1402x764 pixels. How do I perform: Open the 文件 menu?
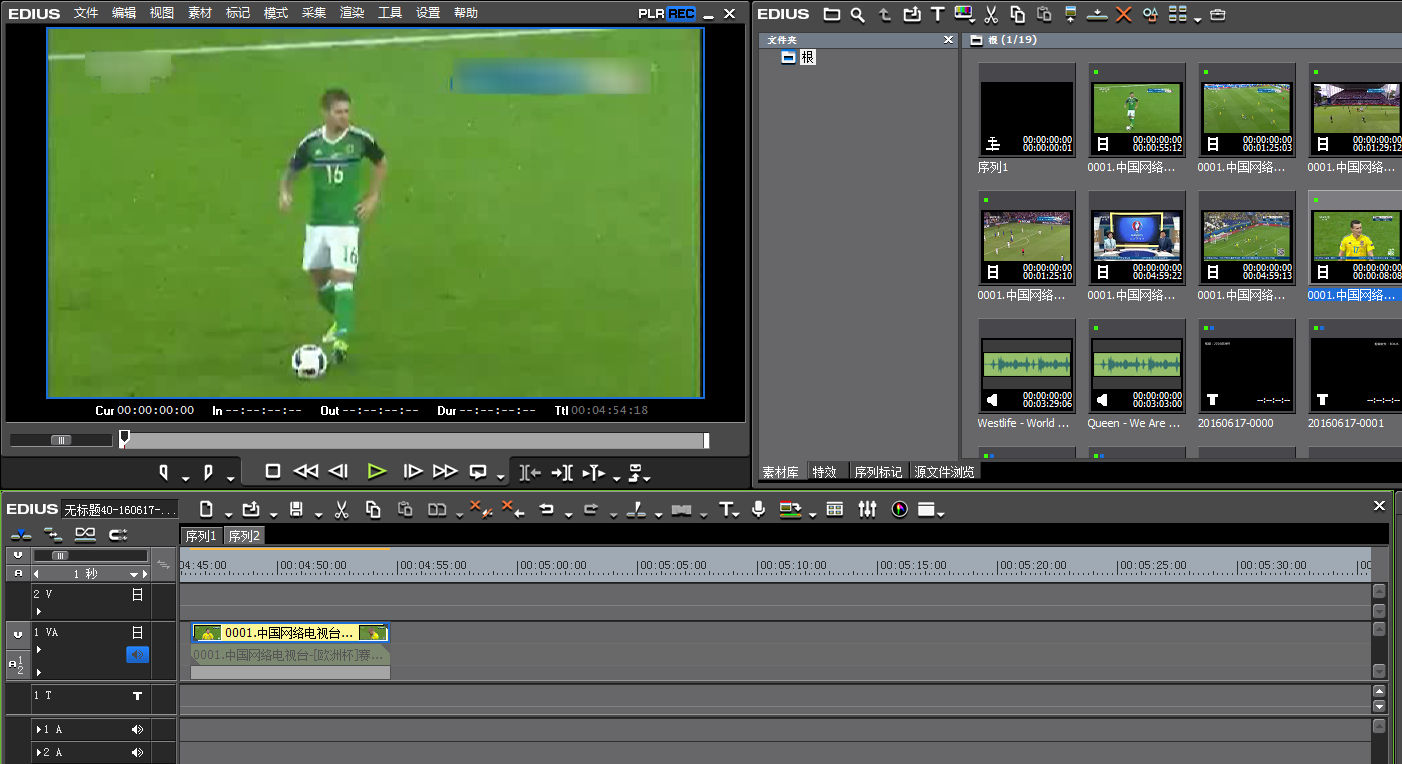(x=86, y=13)
